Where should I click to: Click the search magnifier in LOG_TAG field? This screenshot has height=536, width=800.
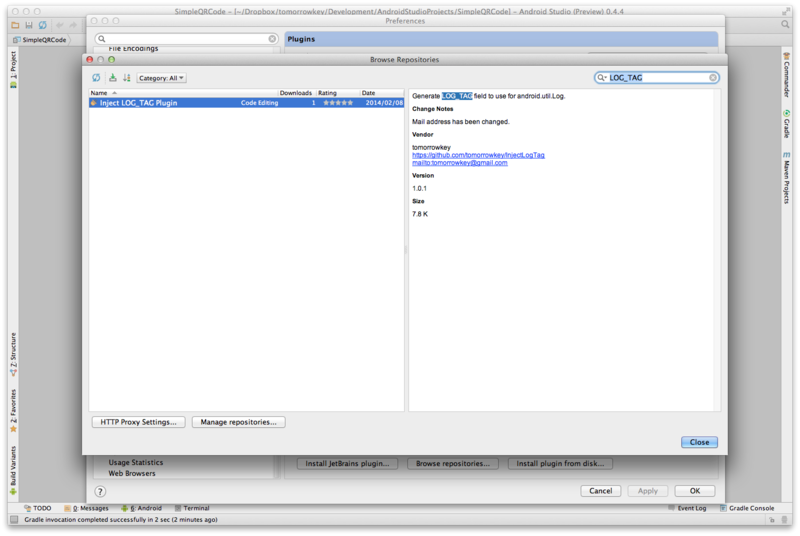602,78
